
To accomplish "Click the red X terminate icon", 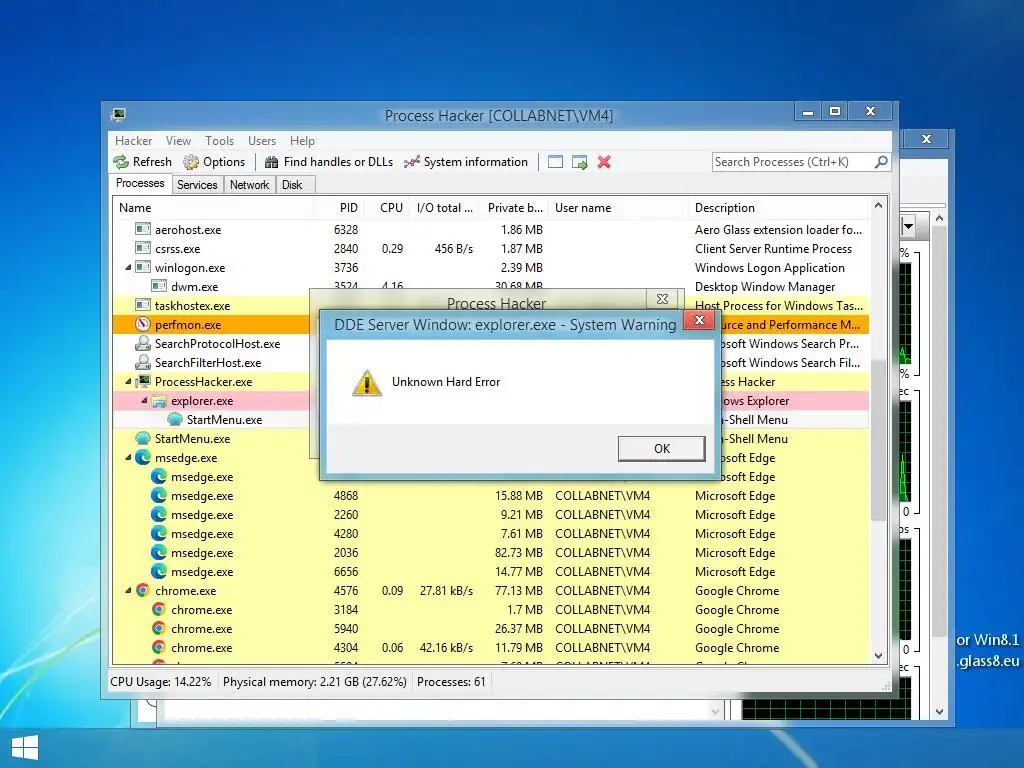I will pos(604,162).
